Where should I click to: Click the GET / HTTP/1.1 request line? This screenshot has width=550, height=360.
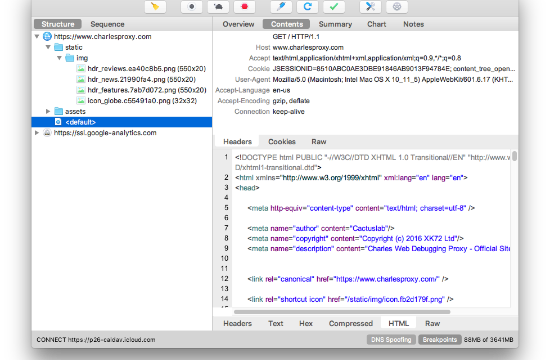click(296, 36)
